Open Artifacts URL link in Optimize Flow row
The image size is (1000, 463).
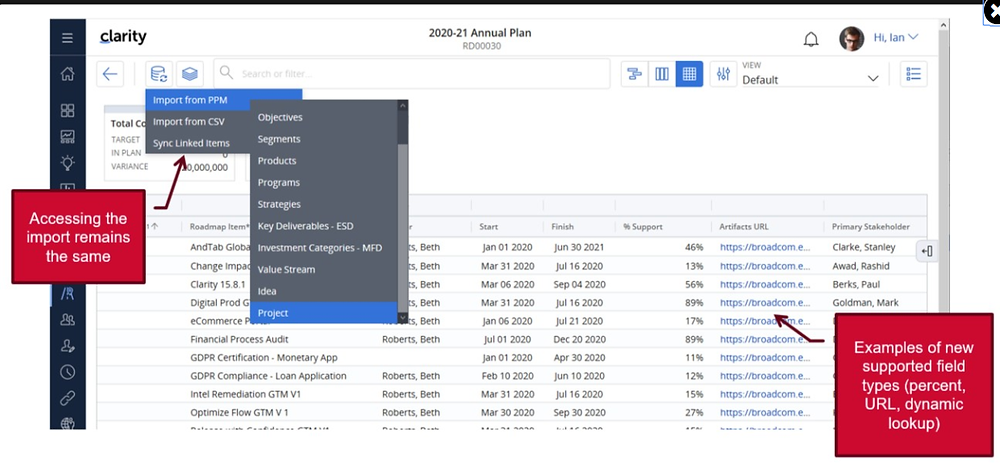pyautogui.click(x=765, y=413)
